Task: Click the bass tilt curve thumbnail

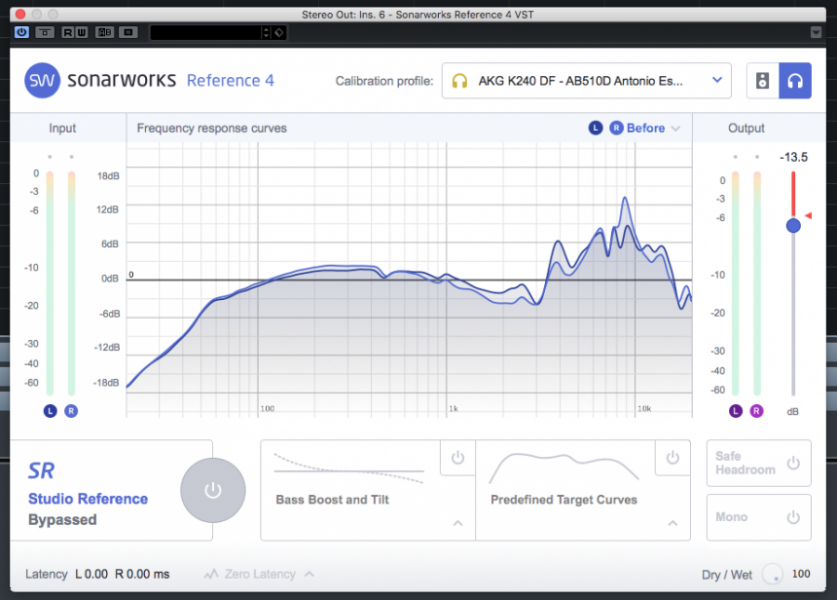Action: pyautogui.click(x=348, y=469)
